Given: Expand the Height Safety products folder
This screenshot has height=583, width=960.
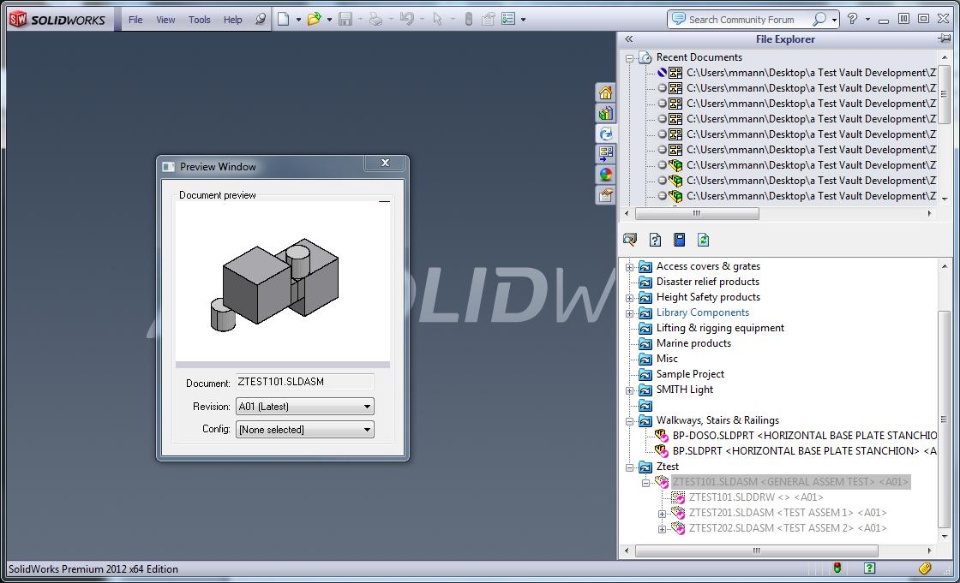Looking at the screenshot, I should click(x=629, y=298).
